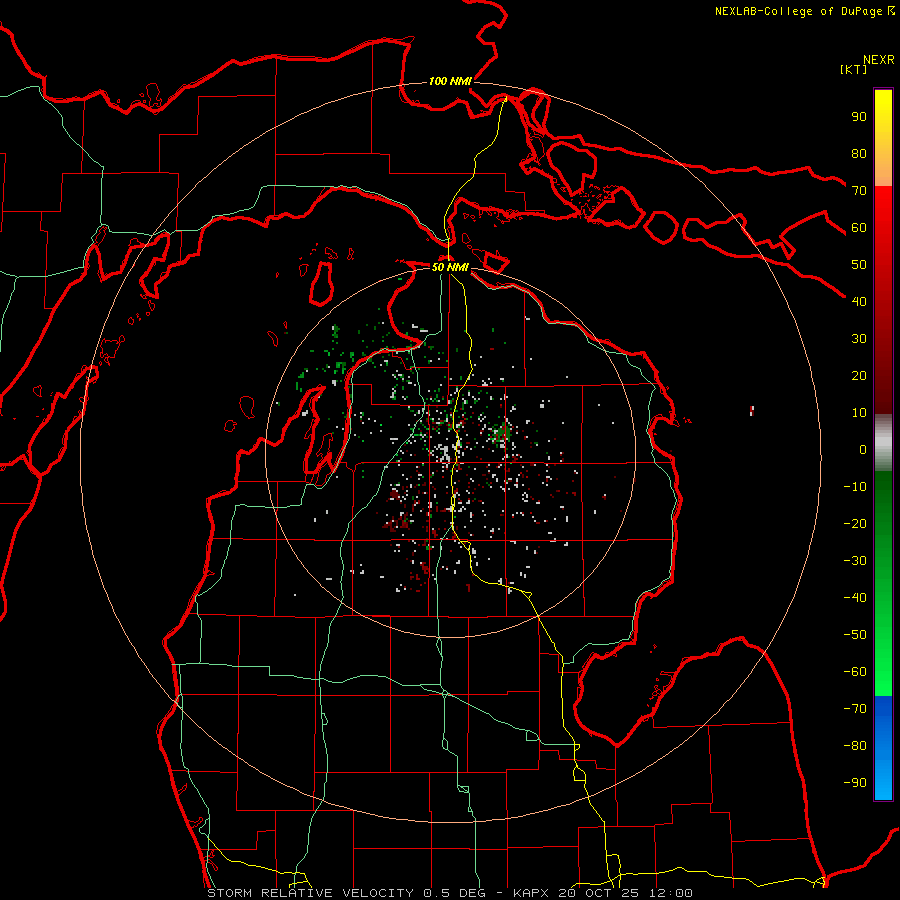The width and height of the screenshot is (900, 900).
Task: Pick the green inbound segment of color bar
Action: (x=883, y=583)
